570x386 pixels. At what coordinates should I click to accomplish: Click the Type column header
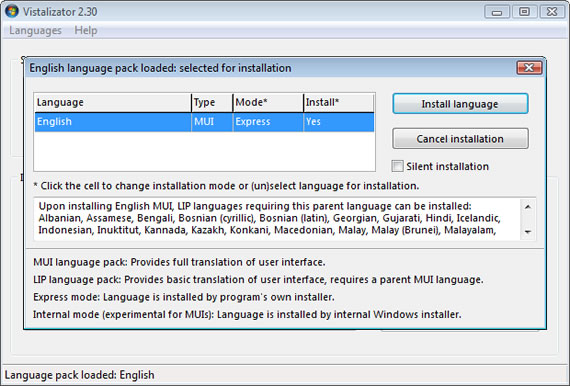pos(212,102)
